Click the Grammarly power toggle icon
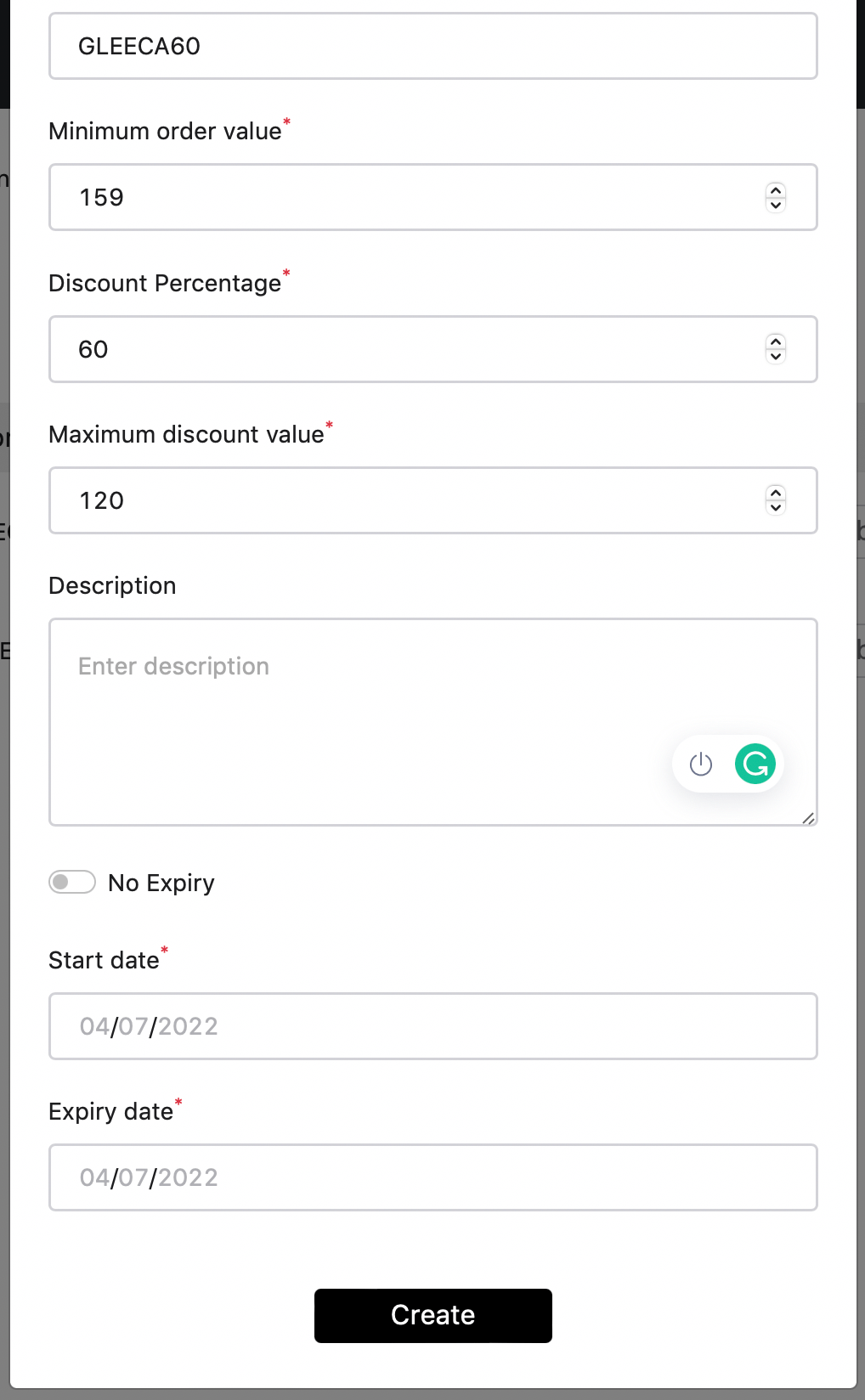Screen dimensions: 865x1400 [x=701, y=764]
